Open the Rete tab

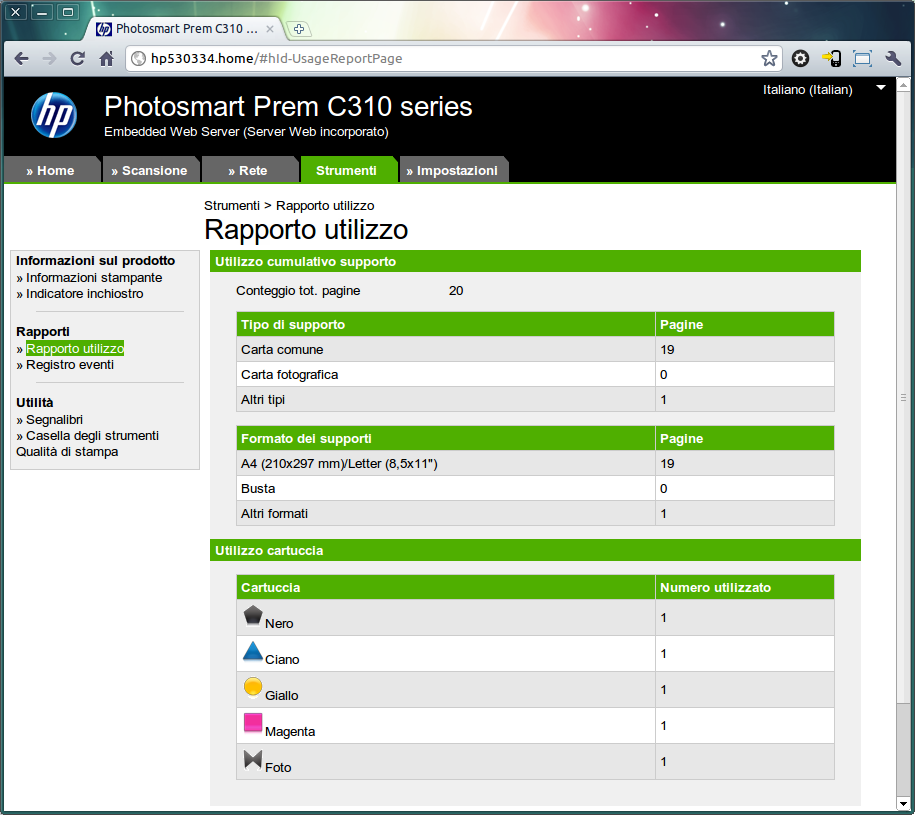[248, 170]
